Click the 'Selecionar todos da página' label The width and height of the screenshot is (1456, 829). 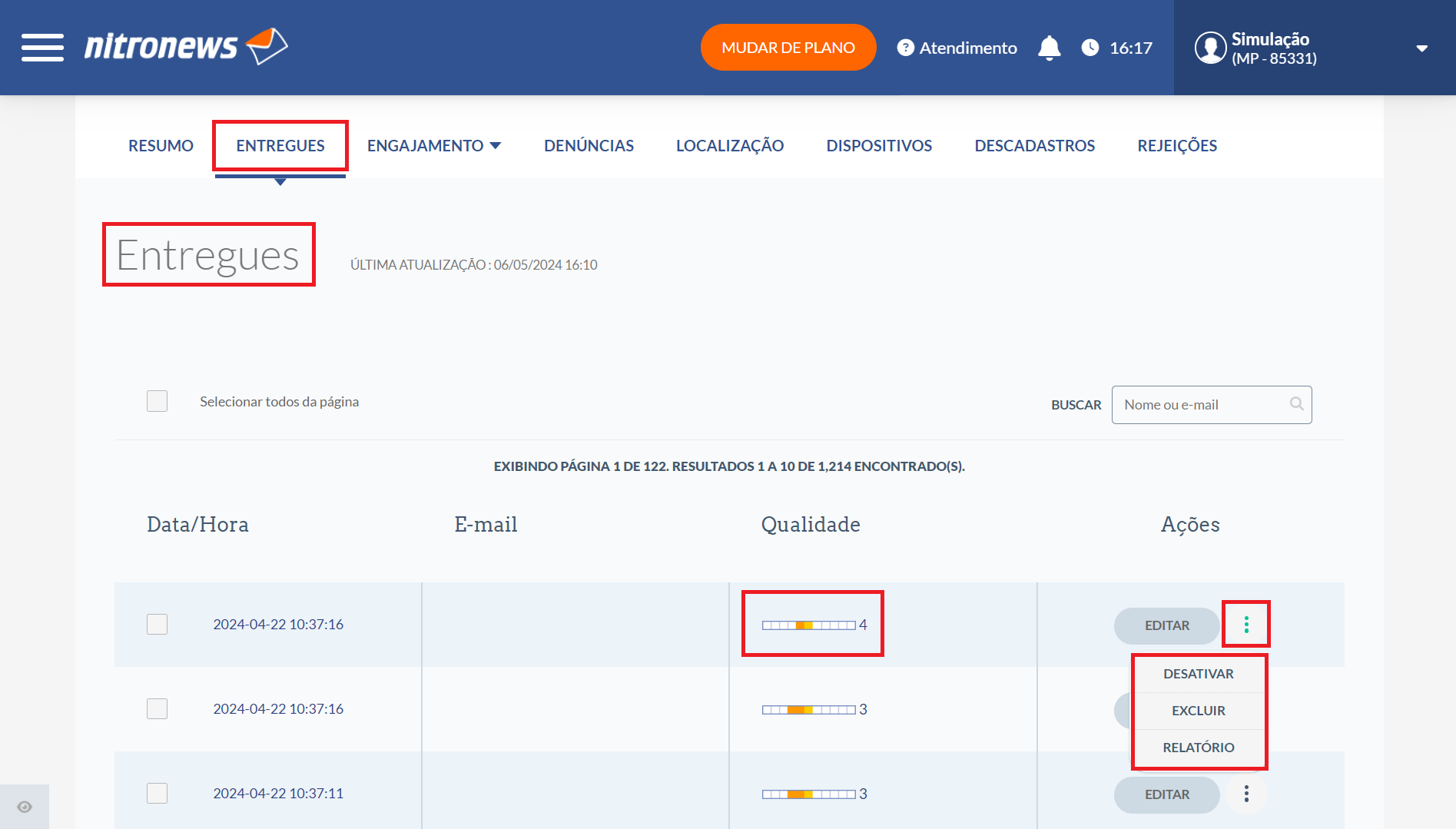279,402
